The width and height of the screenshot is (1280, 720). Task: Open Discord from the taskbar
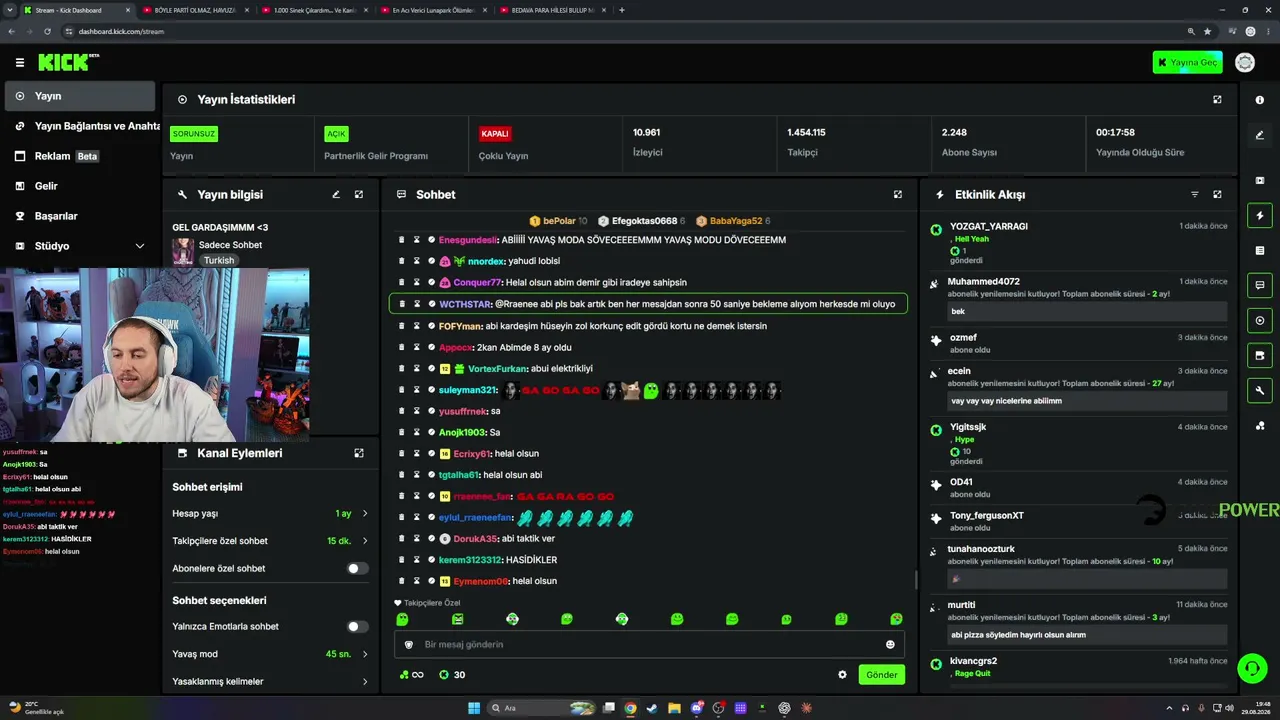click(697, 708)
